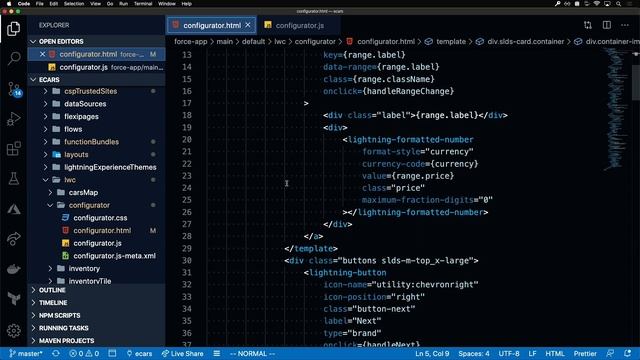
Task: Open the Help menu
Action: coord(187,4)
